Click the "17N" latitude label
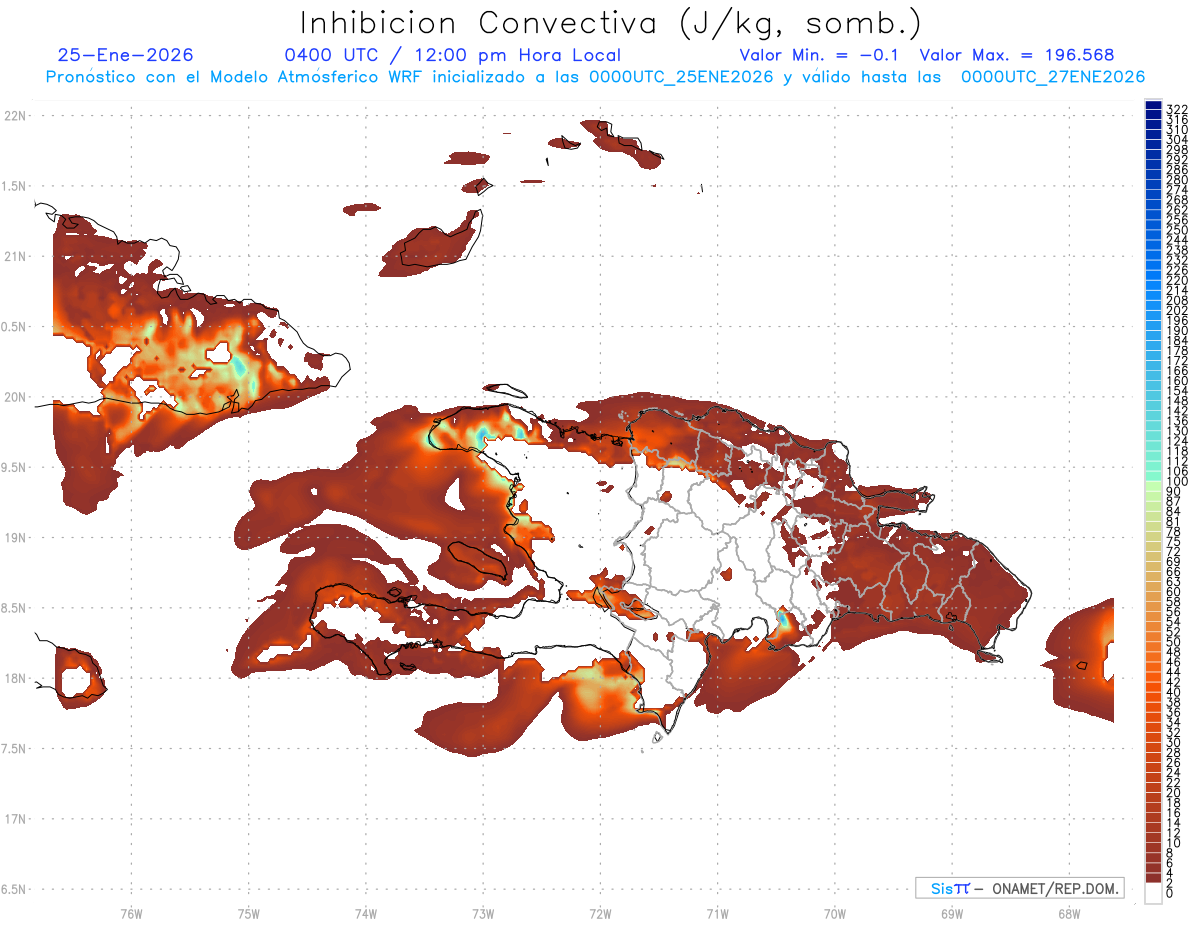 coord(16,819)
